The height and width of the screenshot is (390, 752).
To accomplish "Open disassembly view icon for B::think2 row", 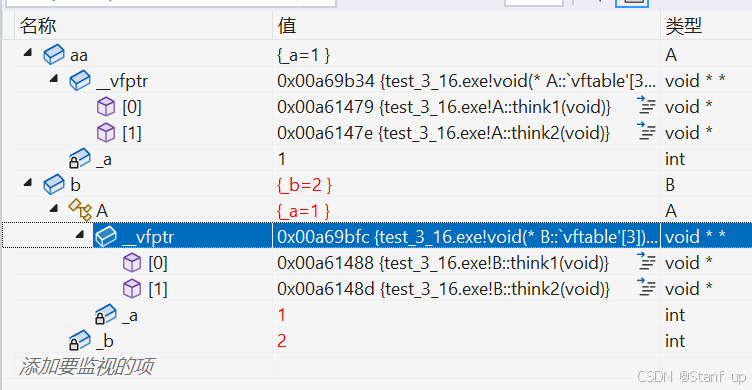I will [646, 287].
